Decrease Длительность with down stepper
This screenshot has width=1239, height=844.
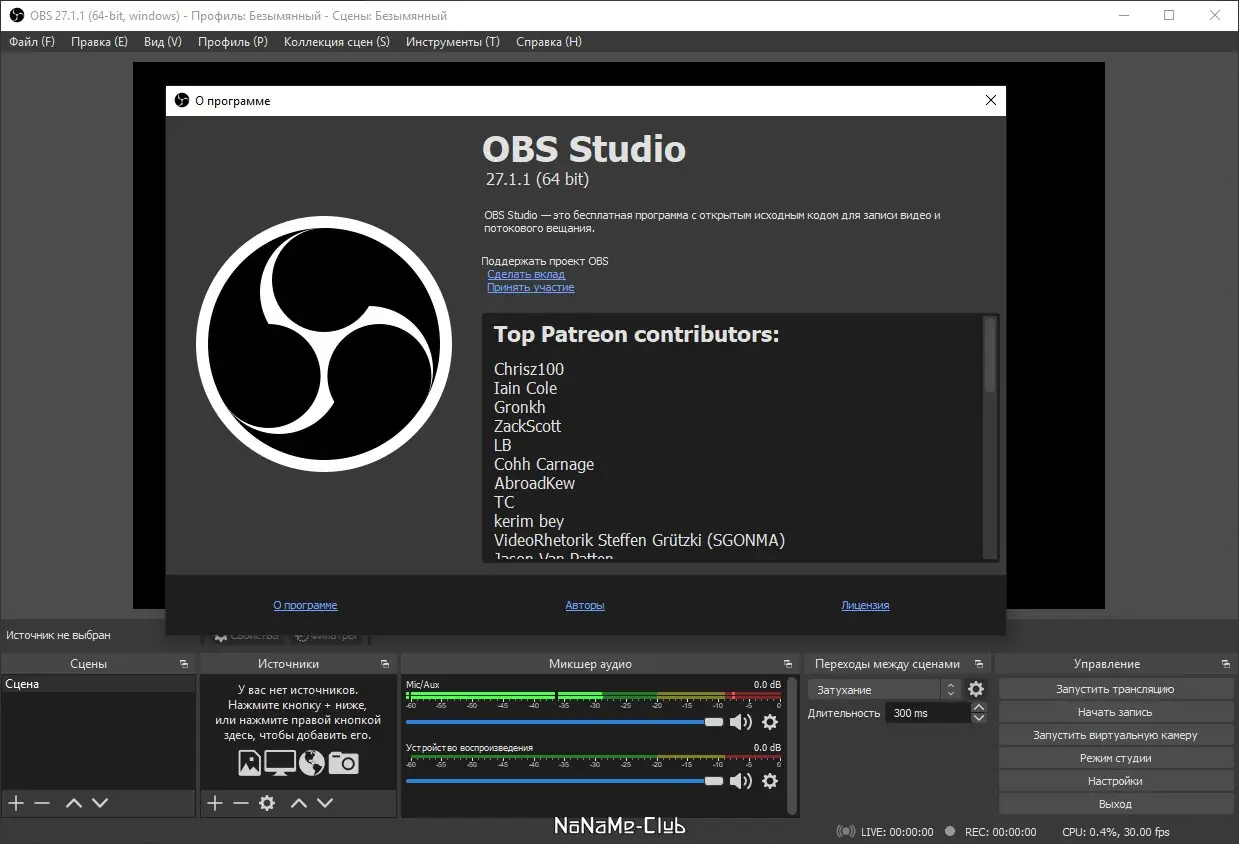tap(979, 718)
